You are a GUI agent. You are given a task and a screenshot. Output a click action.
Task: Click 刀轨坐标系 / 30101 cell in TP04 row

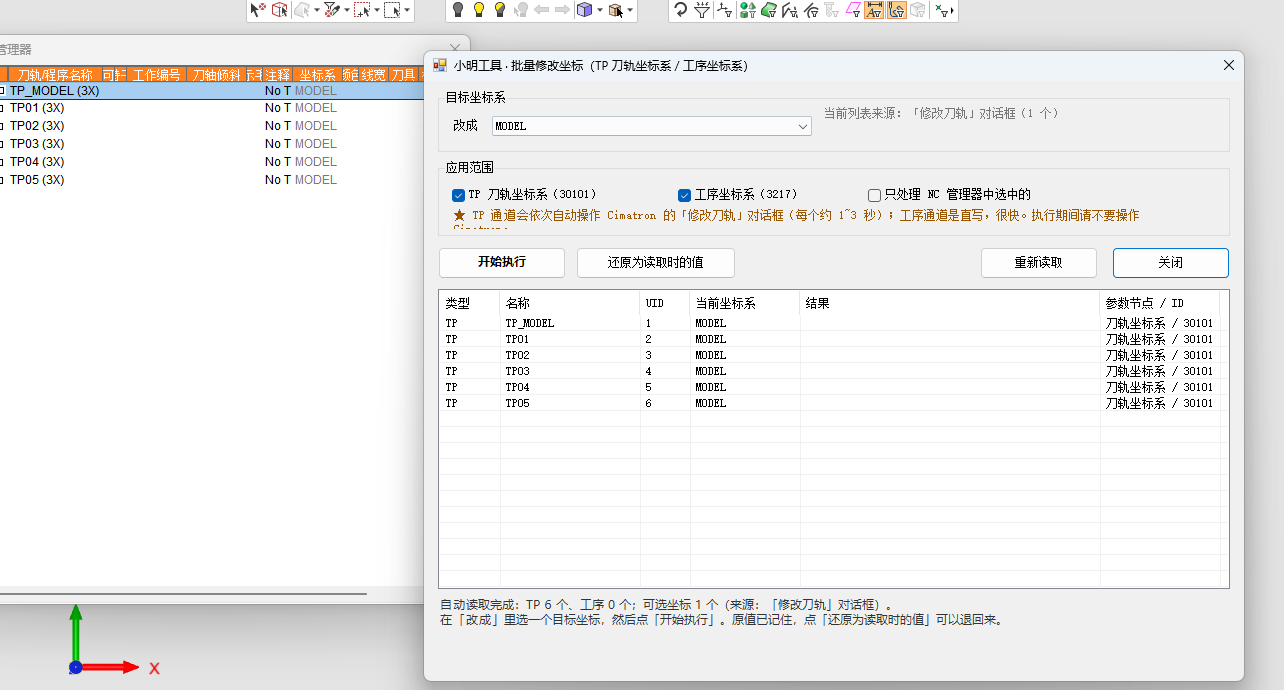click(x=1160, y=387)
